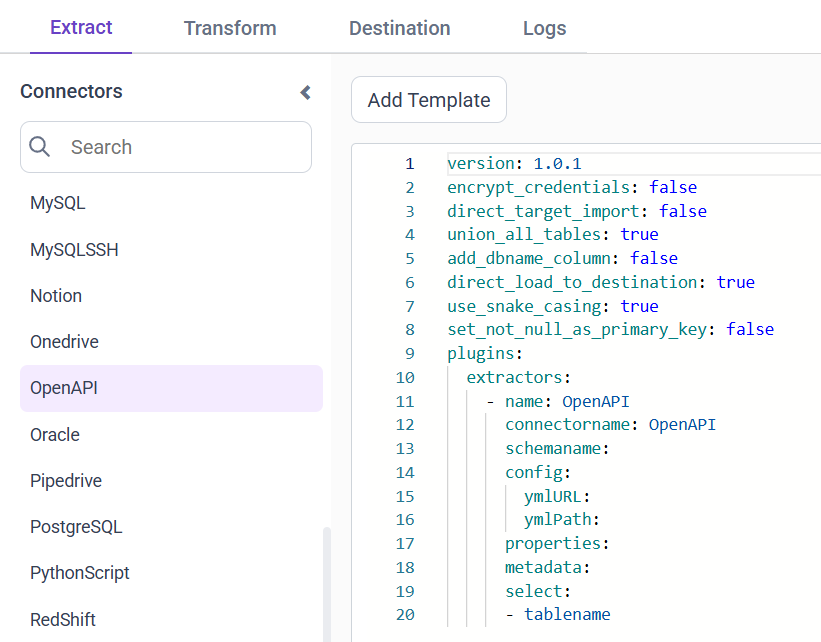Click the name: OpenAPI line

click(x=558, y=402)
